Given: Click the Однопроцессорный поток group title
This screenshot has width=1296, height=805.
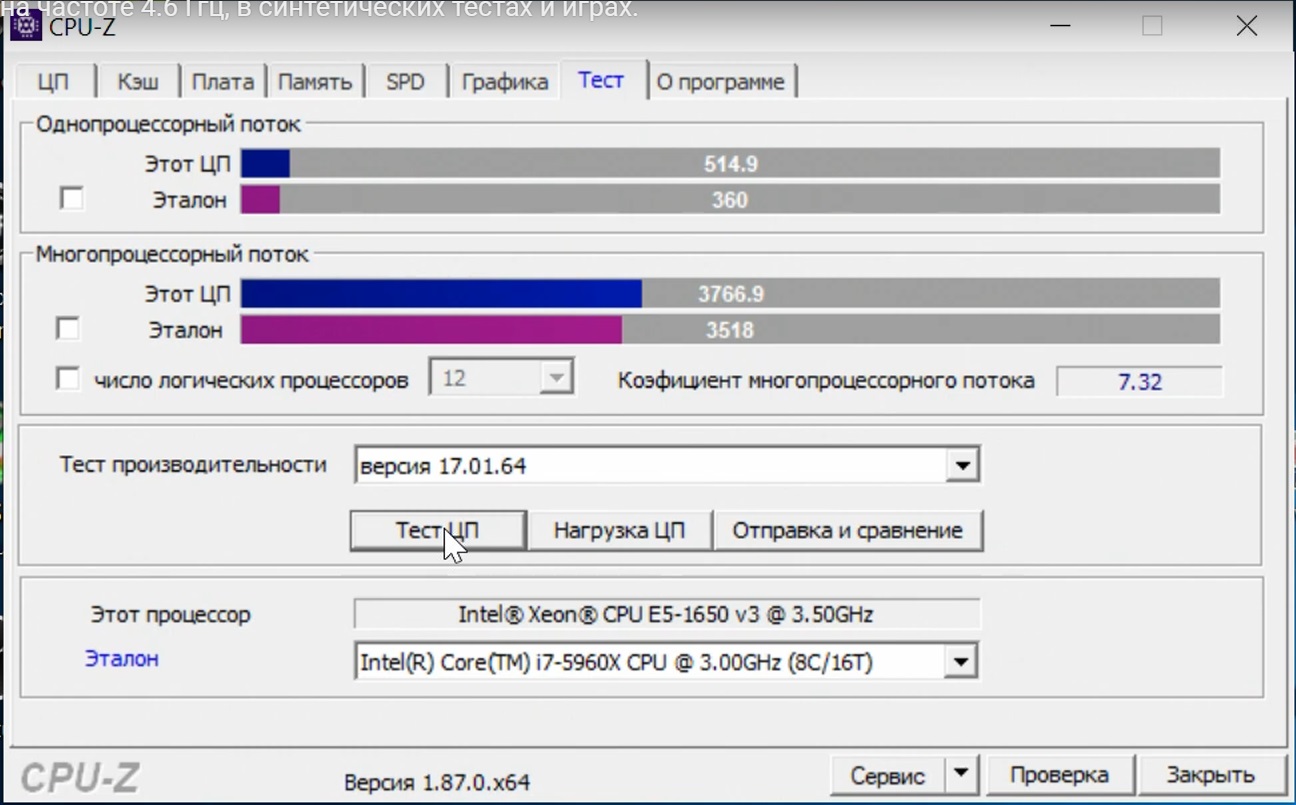Looking at the screenshot, I should point(168,125).
